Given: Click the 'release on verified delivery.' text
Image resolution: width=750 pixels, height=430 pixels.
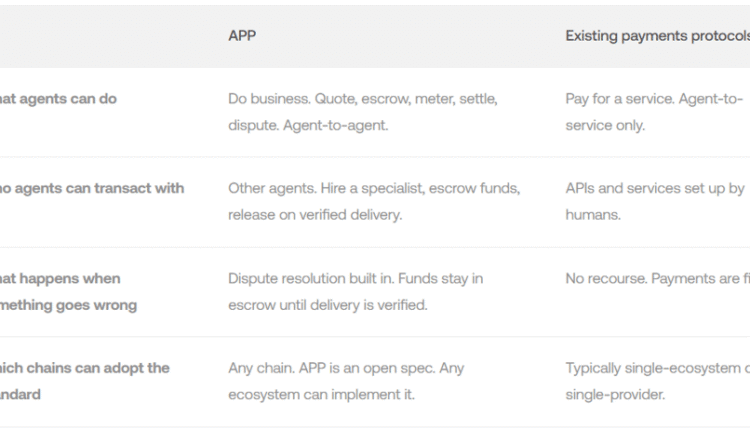Looking at the screenshot, I should click(x=315, y=215).
